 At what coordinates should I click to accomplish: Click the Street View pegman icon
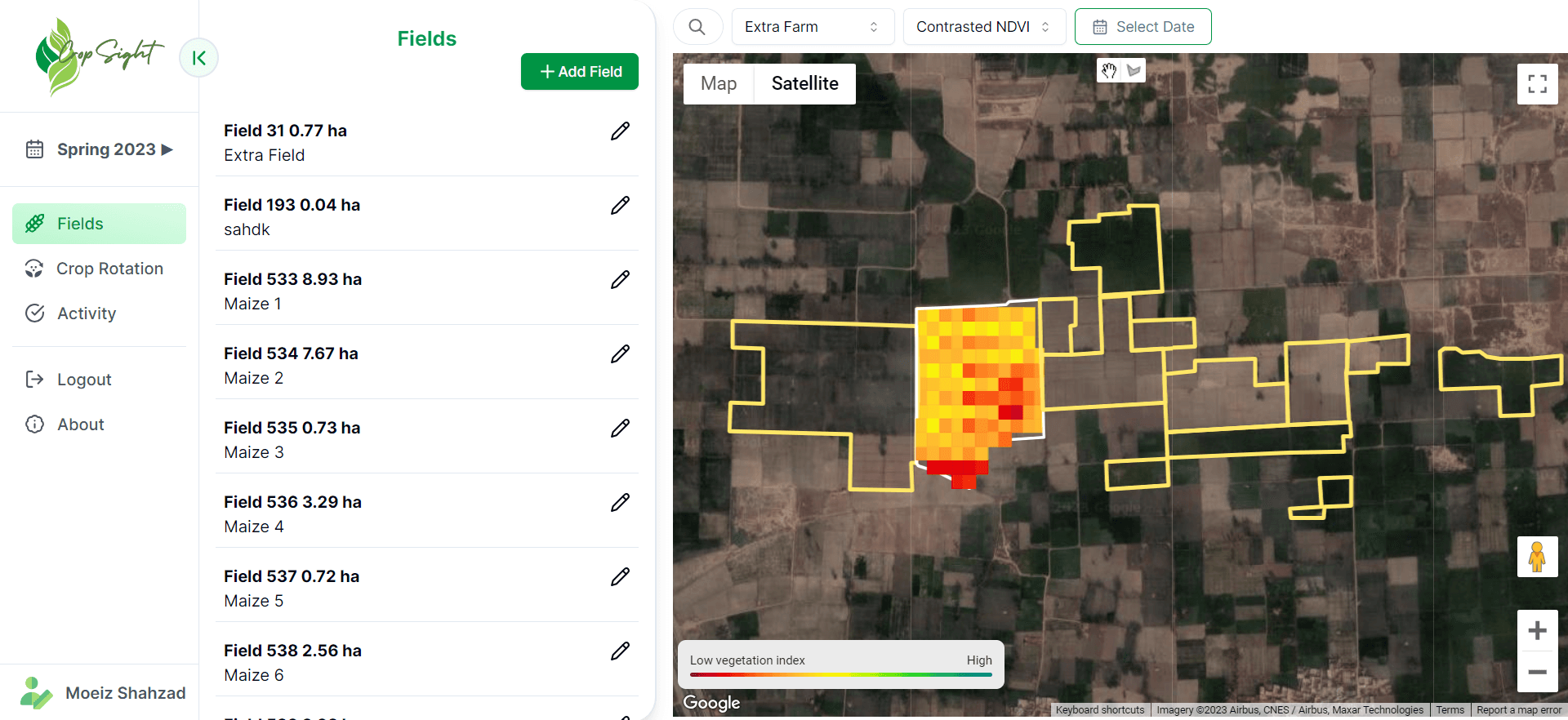click(x=1537, y=557)
